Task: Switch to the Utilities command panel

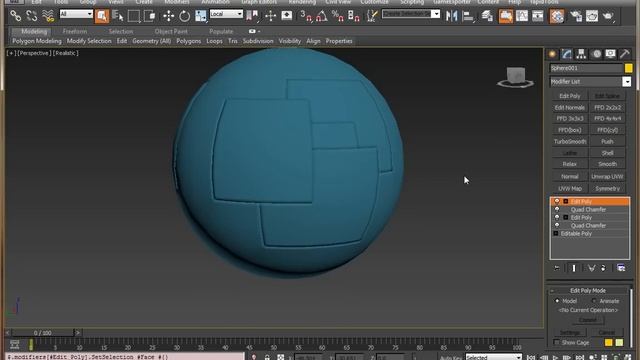Action: tap(624, 54)
